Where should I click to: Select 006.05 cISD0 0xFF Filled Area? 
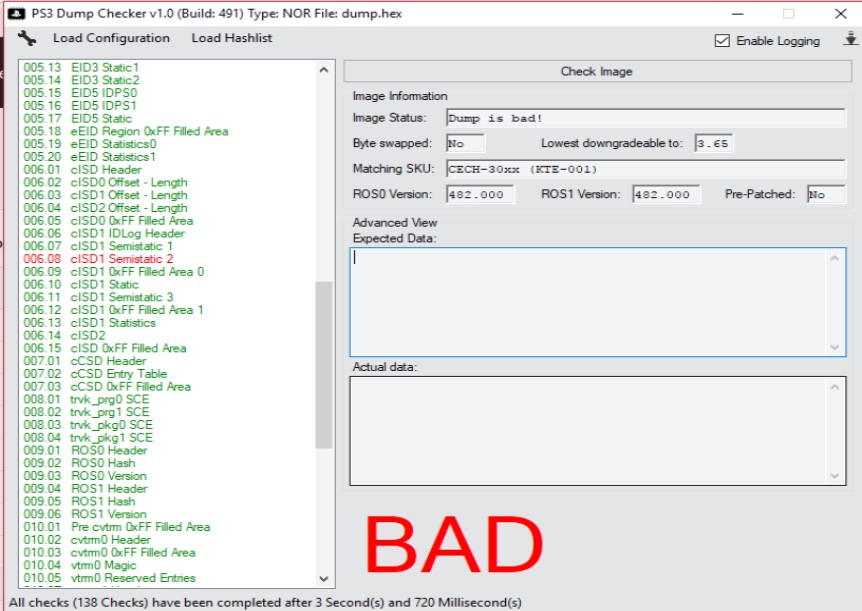(108, 221)
